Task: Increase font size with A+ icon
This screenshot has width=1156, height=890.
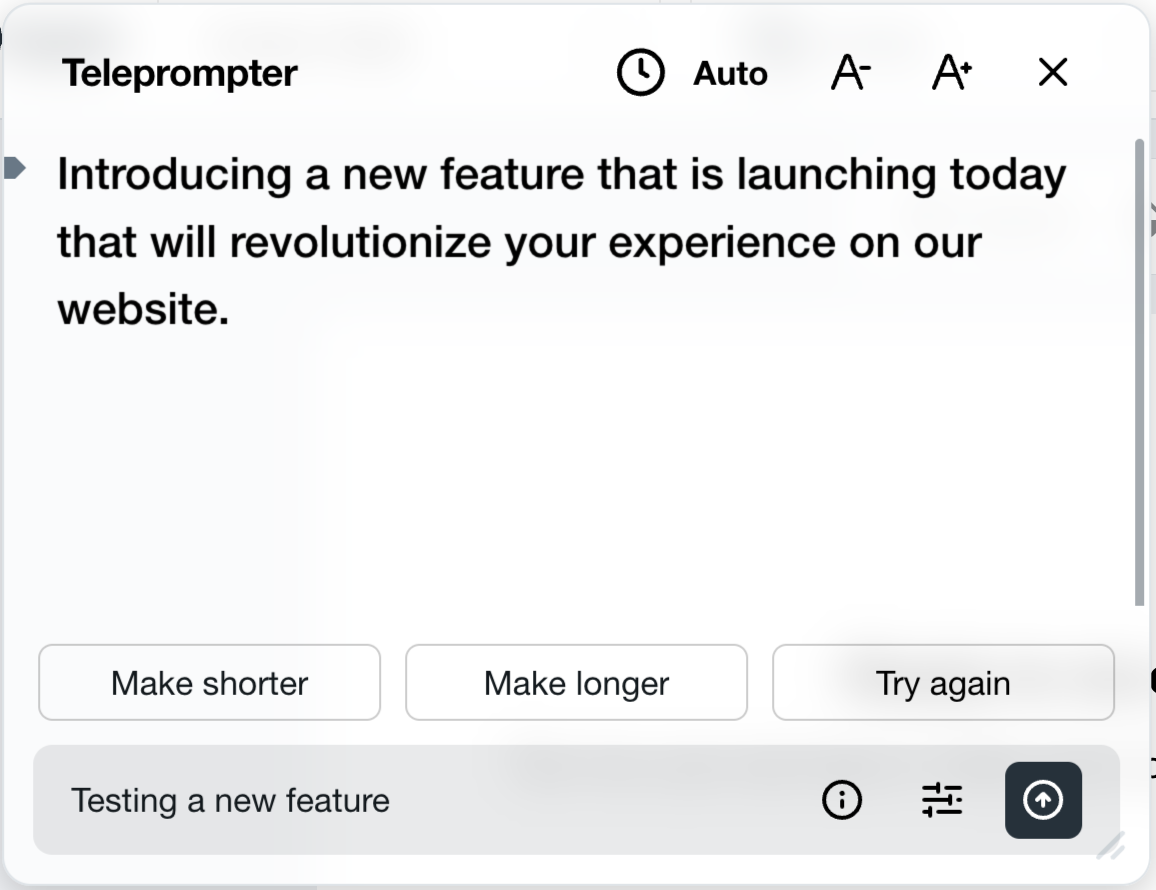Action: click(x=952, y=73)
